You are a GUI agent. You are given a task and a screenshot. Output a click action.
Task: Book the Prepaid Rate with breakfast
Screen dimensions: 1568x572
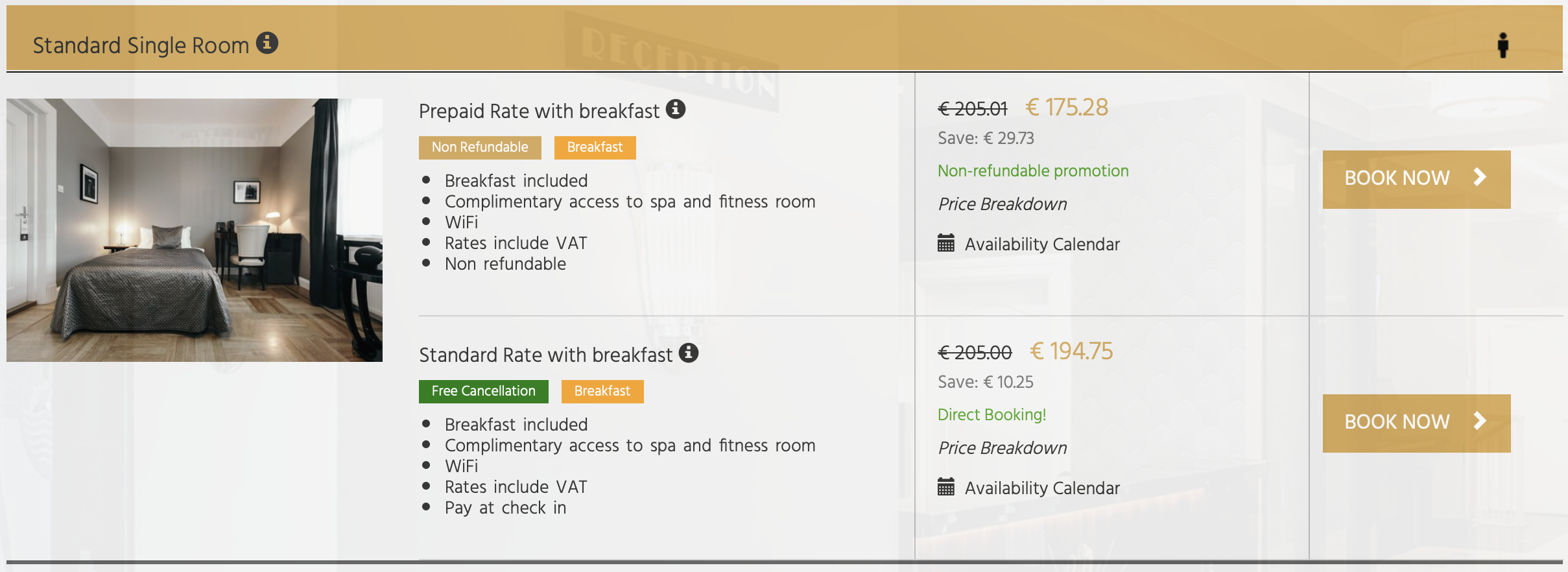coord(1417,178)
